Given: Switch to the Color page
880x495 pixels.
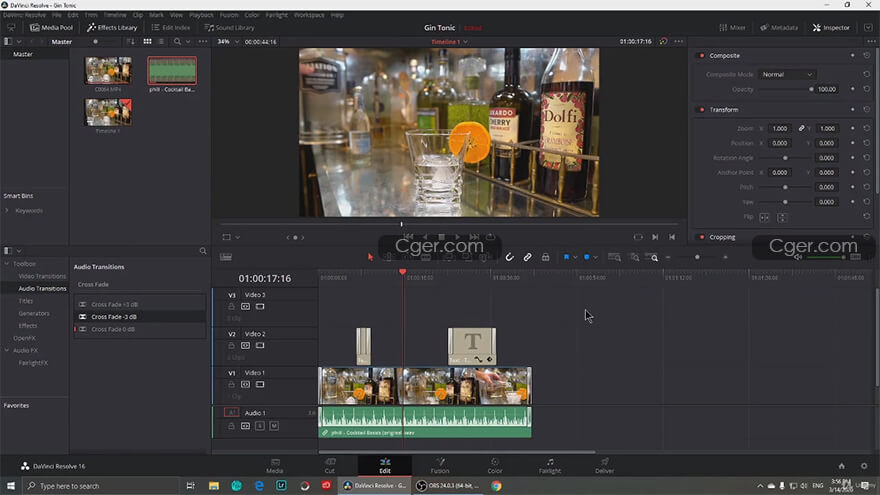Looking at the screenshot, I should tap(494, 466).
